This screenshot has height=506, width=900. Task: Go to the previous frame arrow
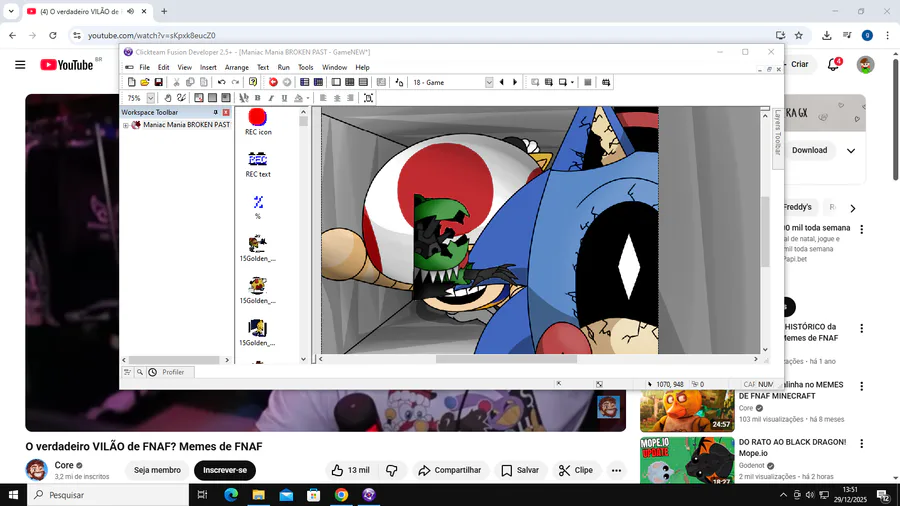[502, 83]
